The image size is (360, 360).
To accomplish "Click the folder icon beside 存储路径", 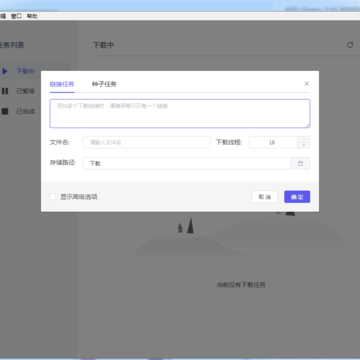I will coord(301,163).
